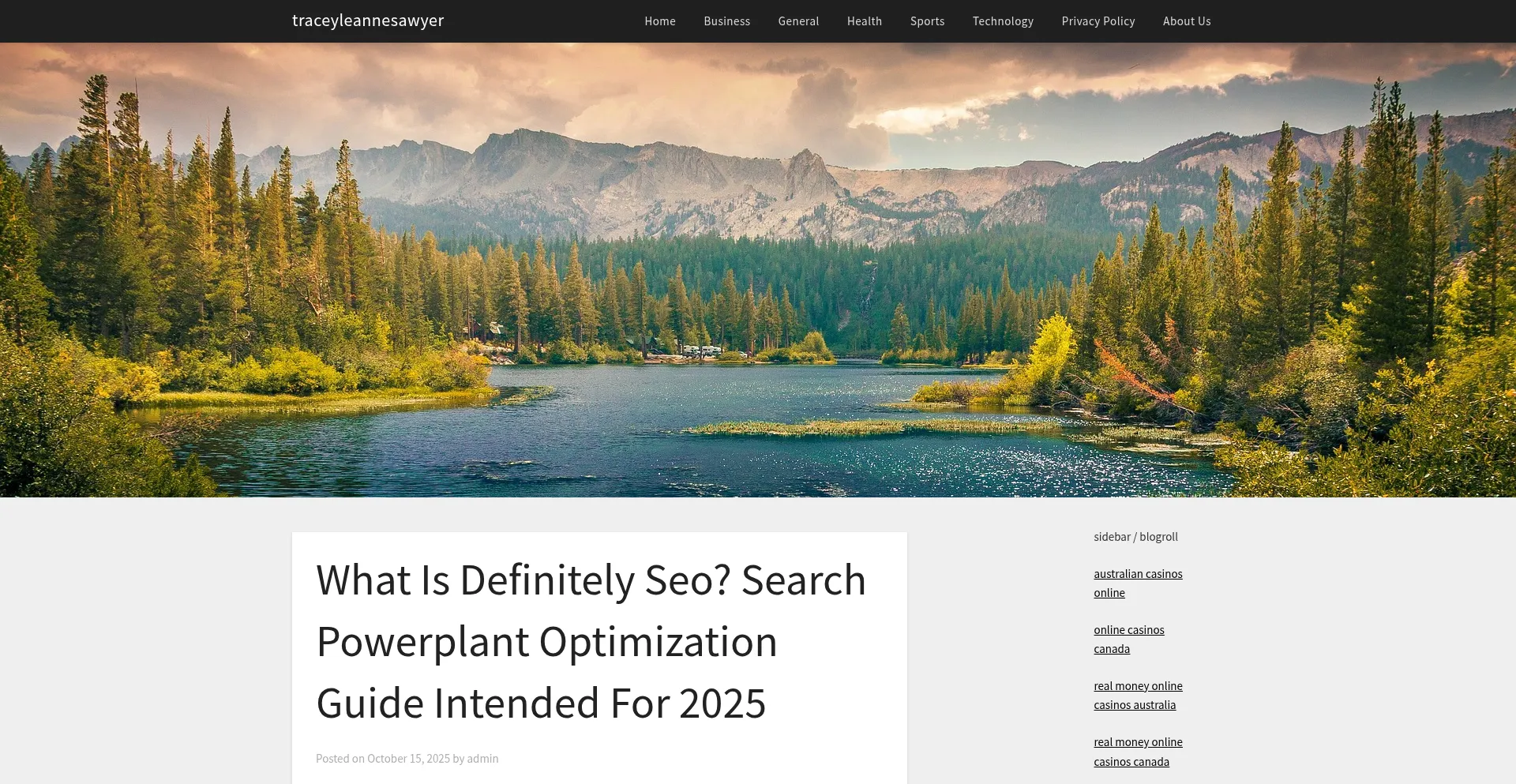
Task: Click the traceyleannesawyer site title
Action: click(368, 21)
